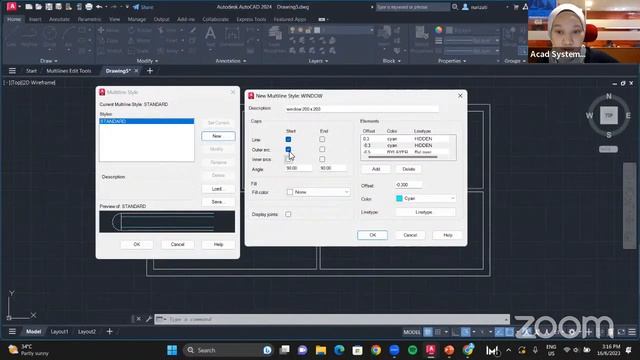This screenshot has width=640, height=360.
Task: Click the Linetype button
Action: click(x=424, y=212)
